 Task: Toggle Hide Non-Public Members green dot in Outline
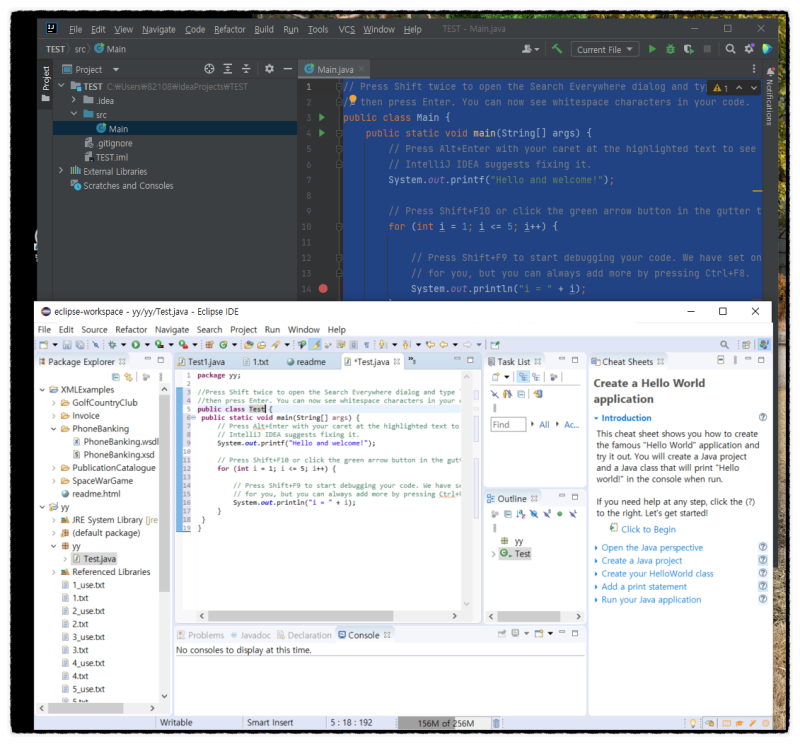[x=560, y=514]
